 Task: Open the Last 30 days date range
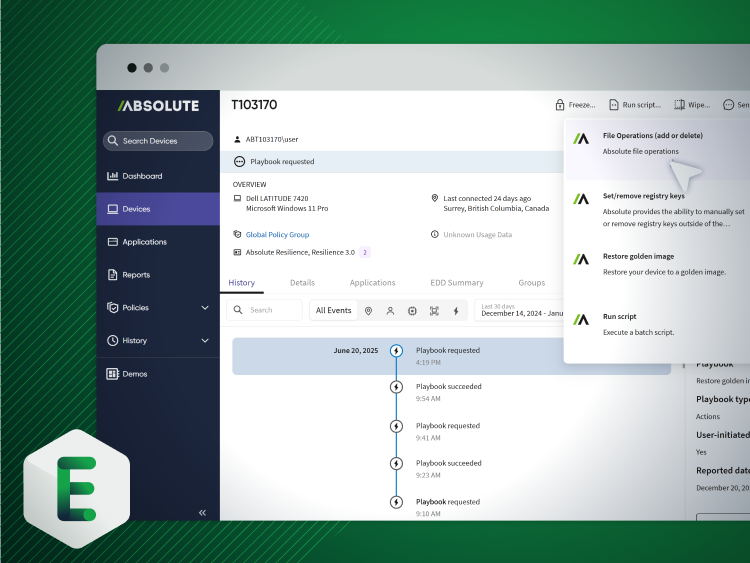520,310
